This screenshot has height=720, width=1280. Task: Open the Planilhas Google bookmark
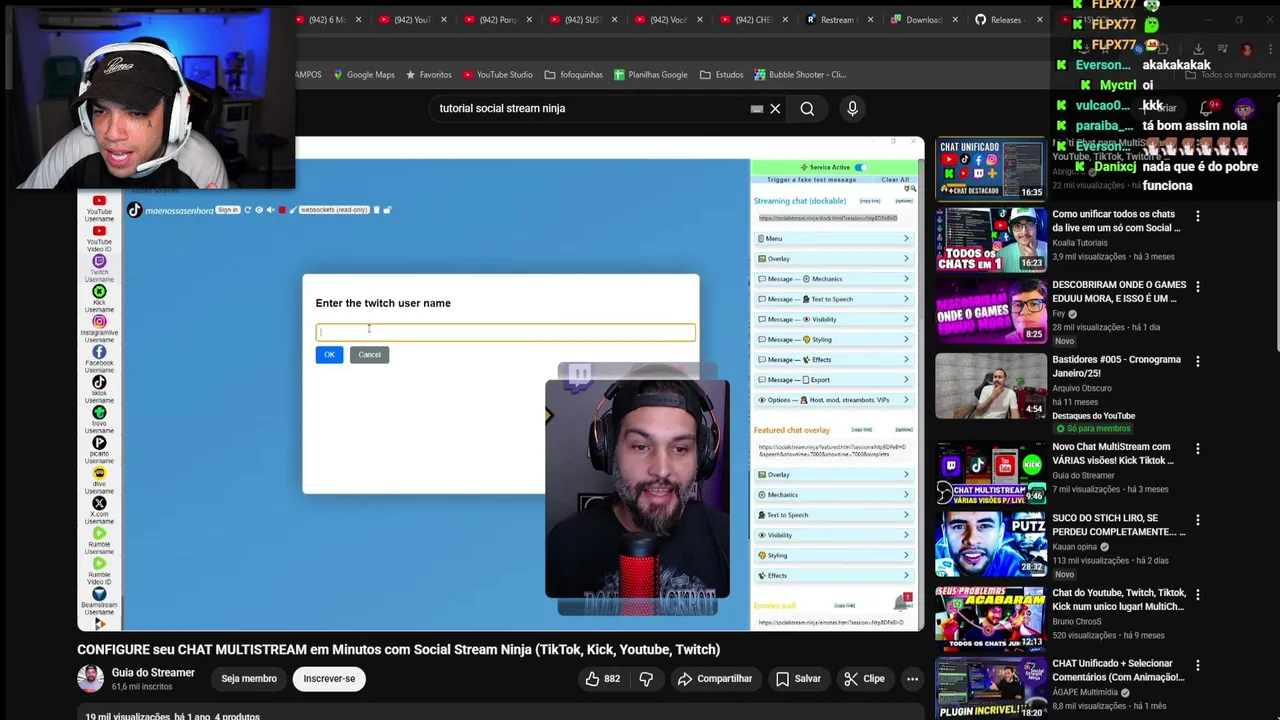[650, 74]
